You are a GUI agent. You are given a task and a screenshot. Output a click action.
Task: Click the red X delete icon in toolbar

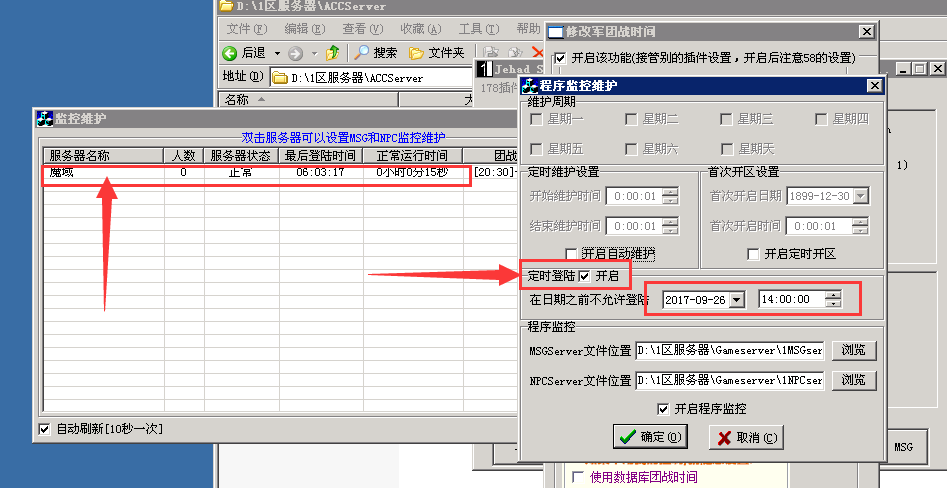[538, 53]
